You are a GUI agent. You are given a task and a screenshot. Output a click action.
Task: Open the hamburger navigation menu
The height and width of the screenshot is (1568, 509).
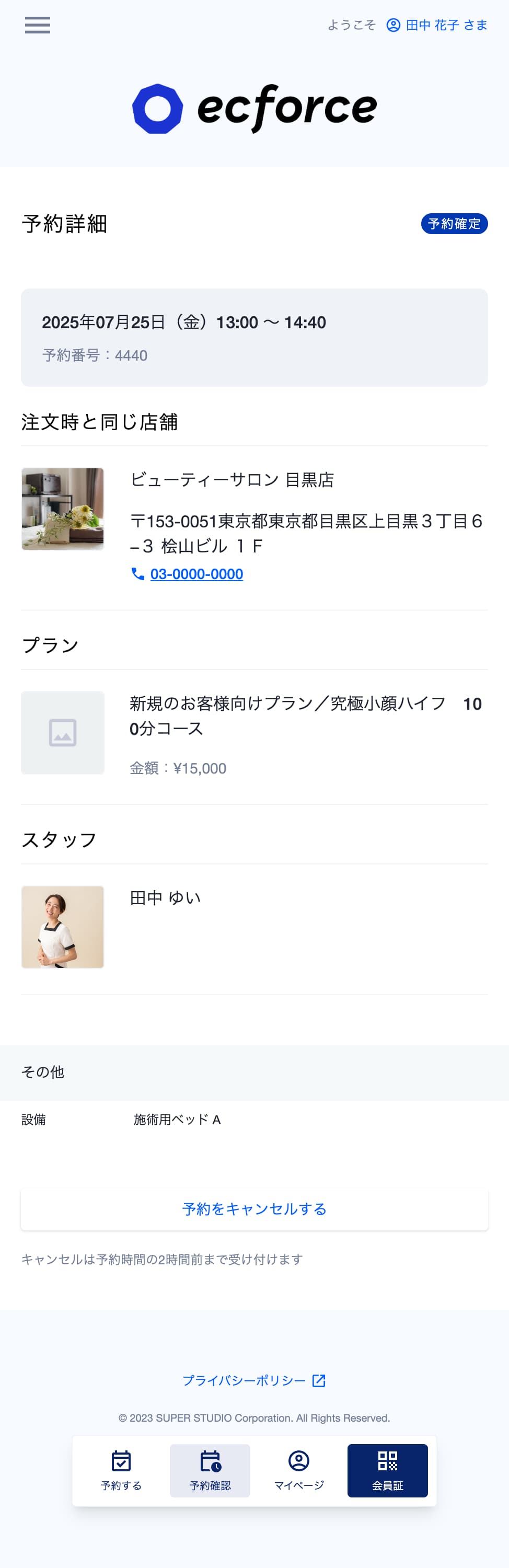click(x=37, y=25)
